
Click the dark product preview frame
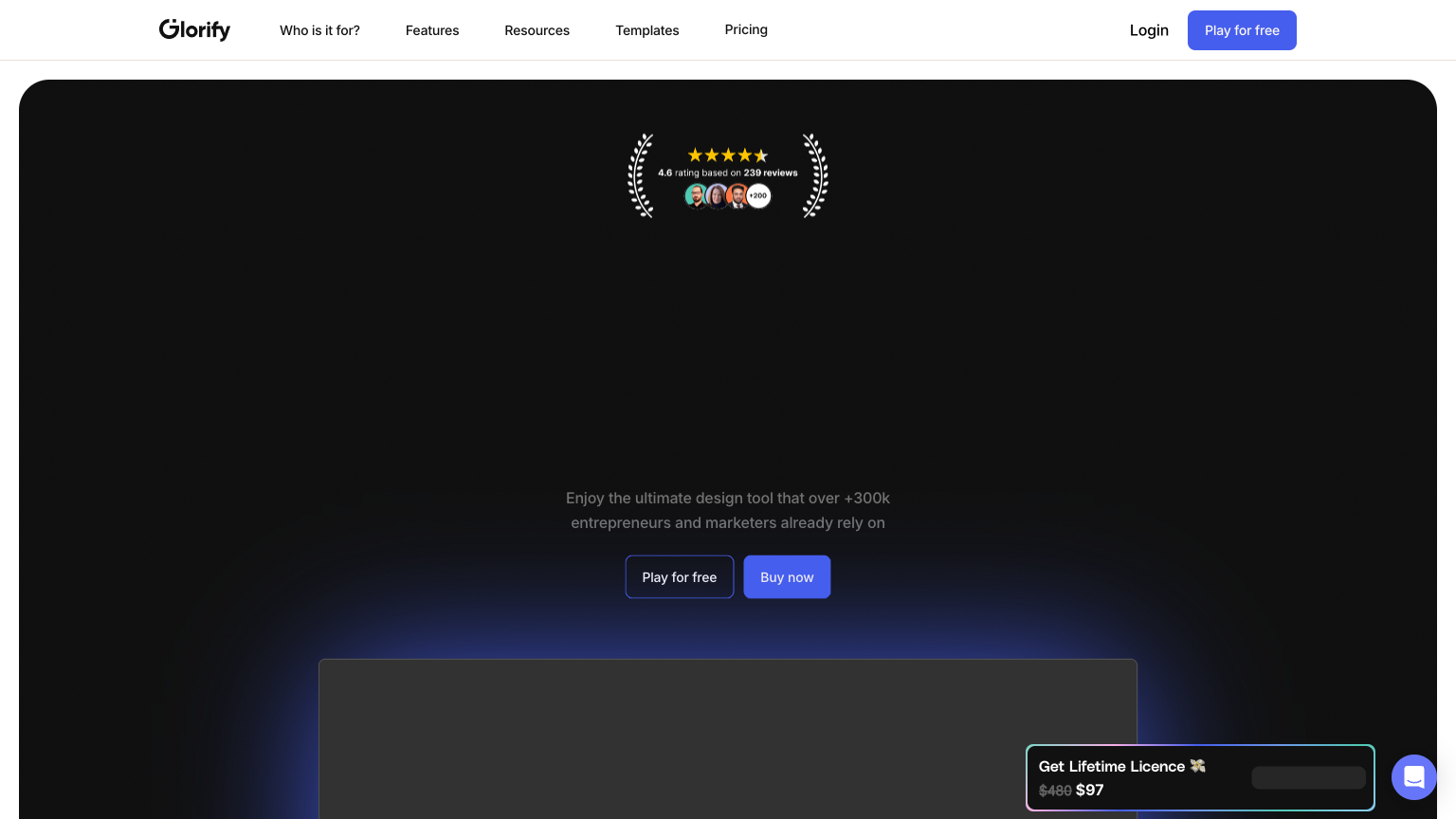click(x=728, y=739)
